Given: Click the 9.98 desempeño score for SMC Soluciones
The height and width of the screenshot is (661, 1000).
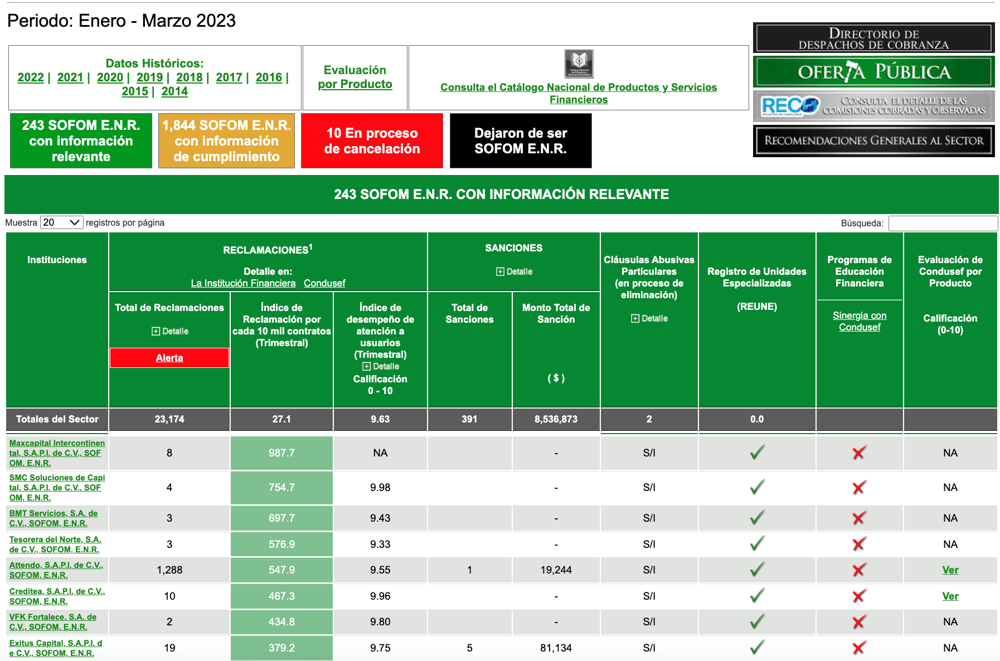Looking at the screenshot, I should coord(380,487).
